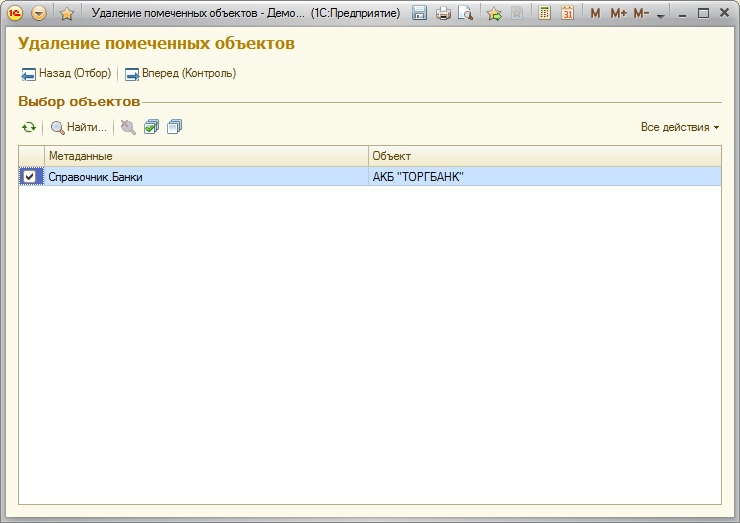The width and height of the screenshot is (740, 523).
Task: Select the Справочник.Банки cell
Action: 206,177
